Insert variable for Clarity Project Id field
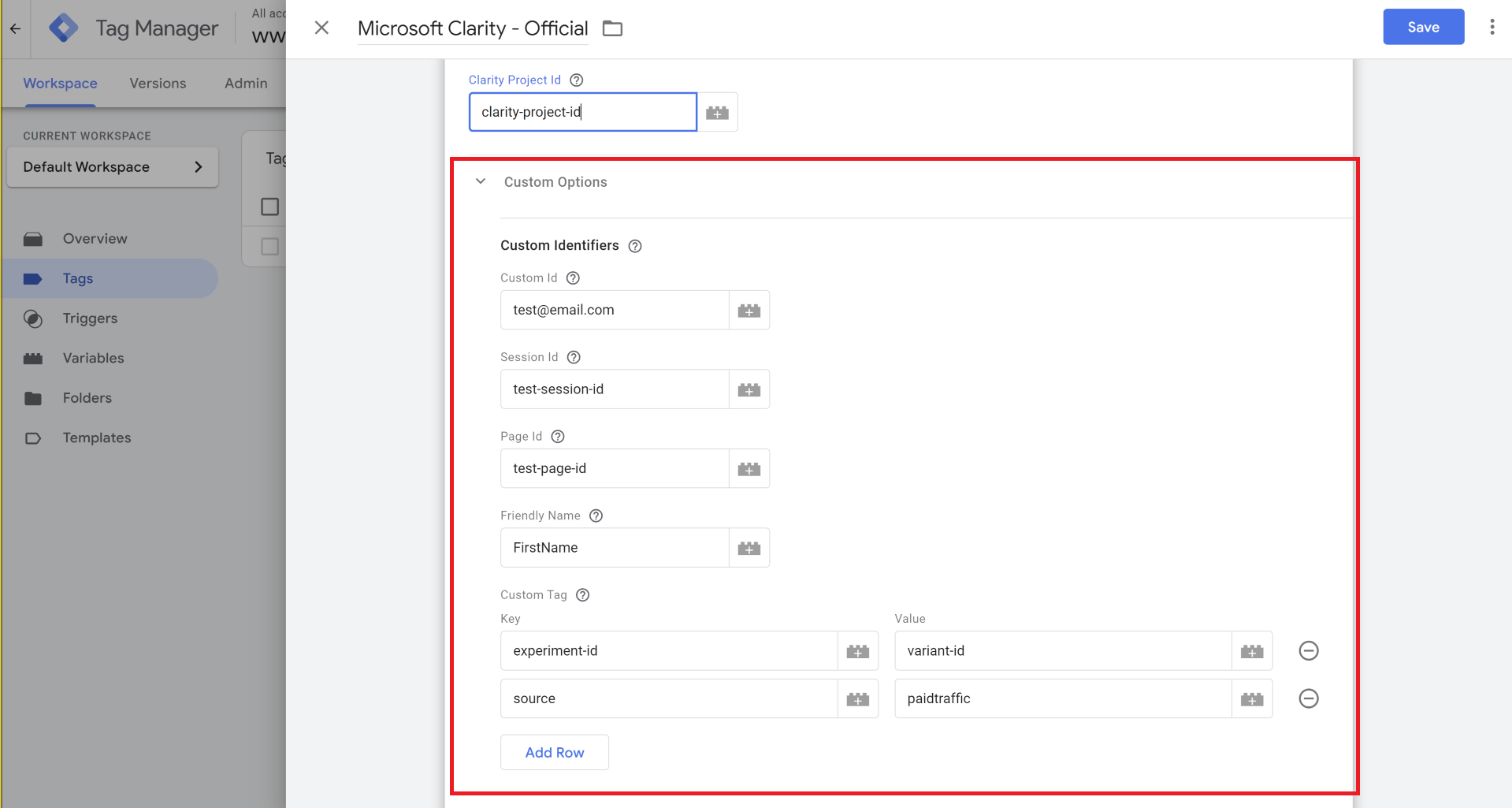This screenshot has width=1512, height=808. (717, 113)
